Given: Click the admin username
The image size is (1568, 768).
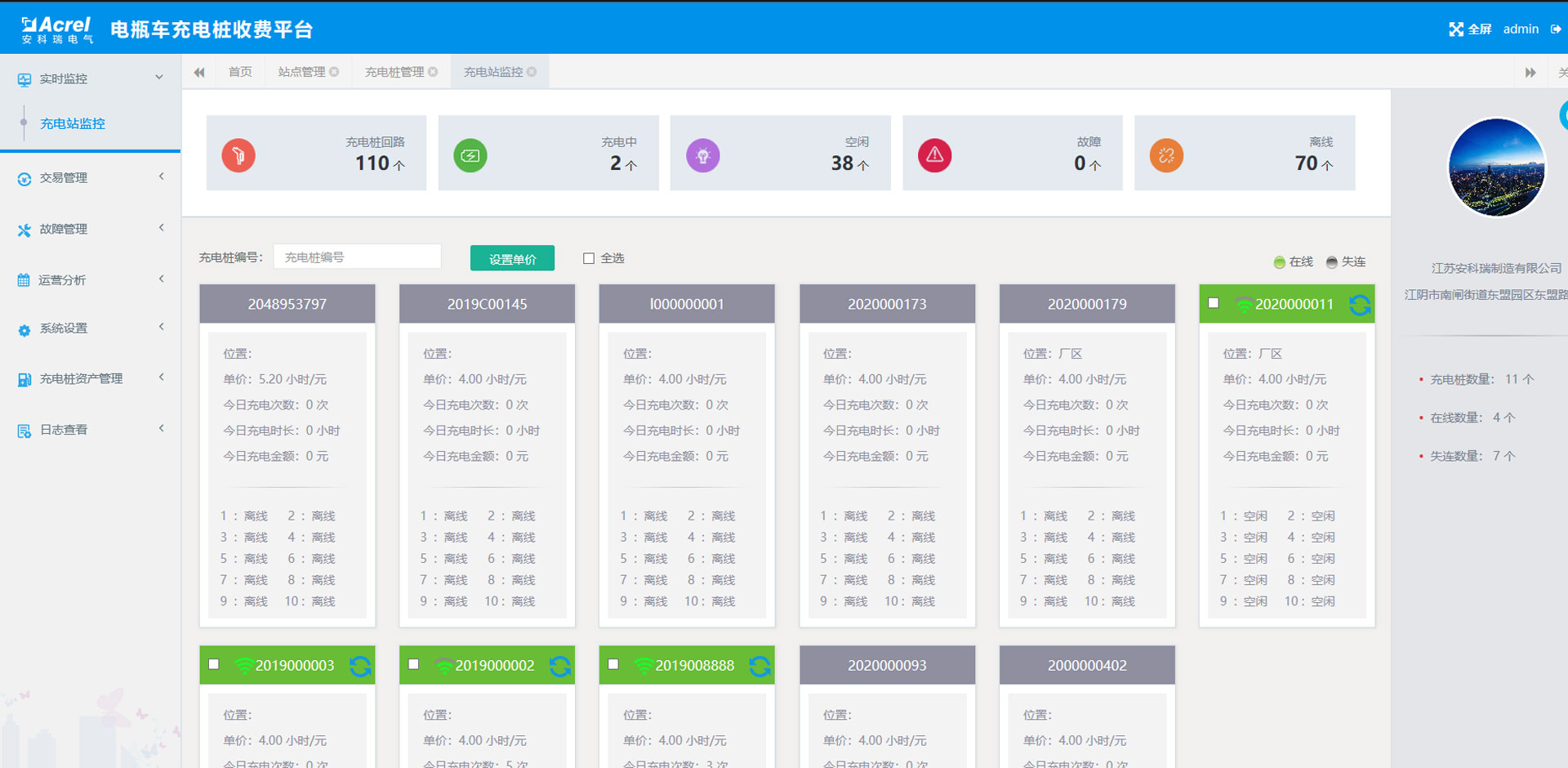Looking at the screenshot, I should coord(1521,29).
